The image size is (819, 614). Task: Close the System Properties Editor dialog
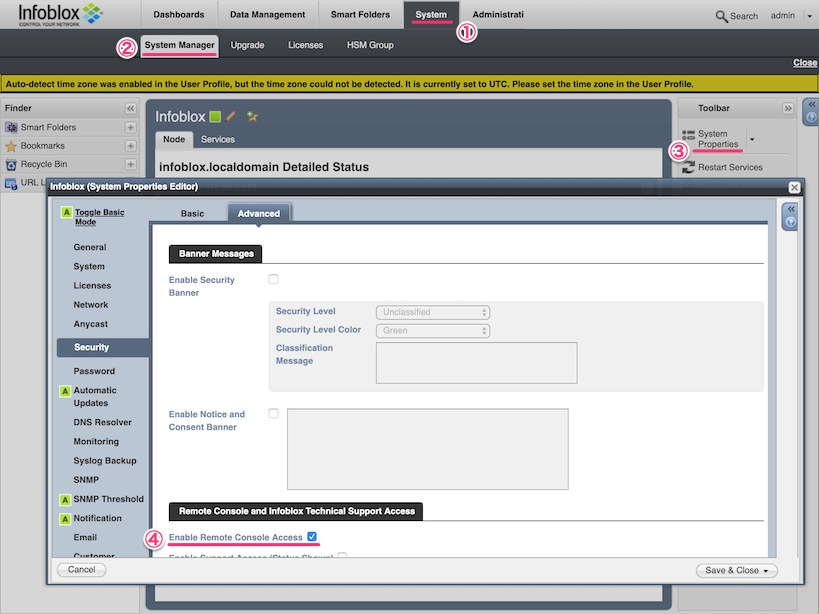point(794,187)
